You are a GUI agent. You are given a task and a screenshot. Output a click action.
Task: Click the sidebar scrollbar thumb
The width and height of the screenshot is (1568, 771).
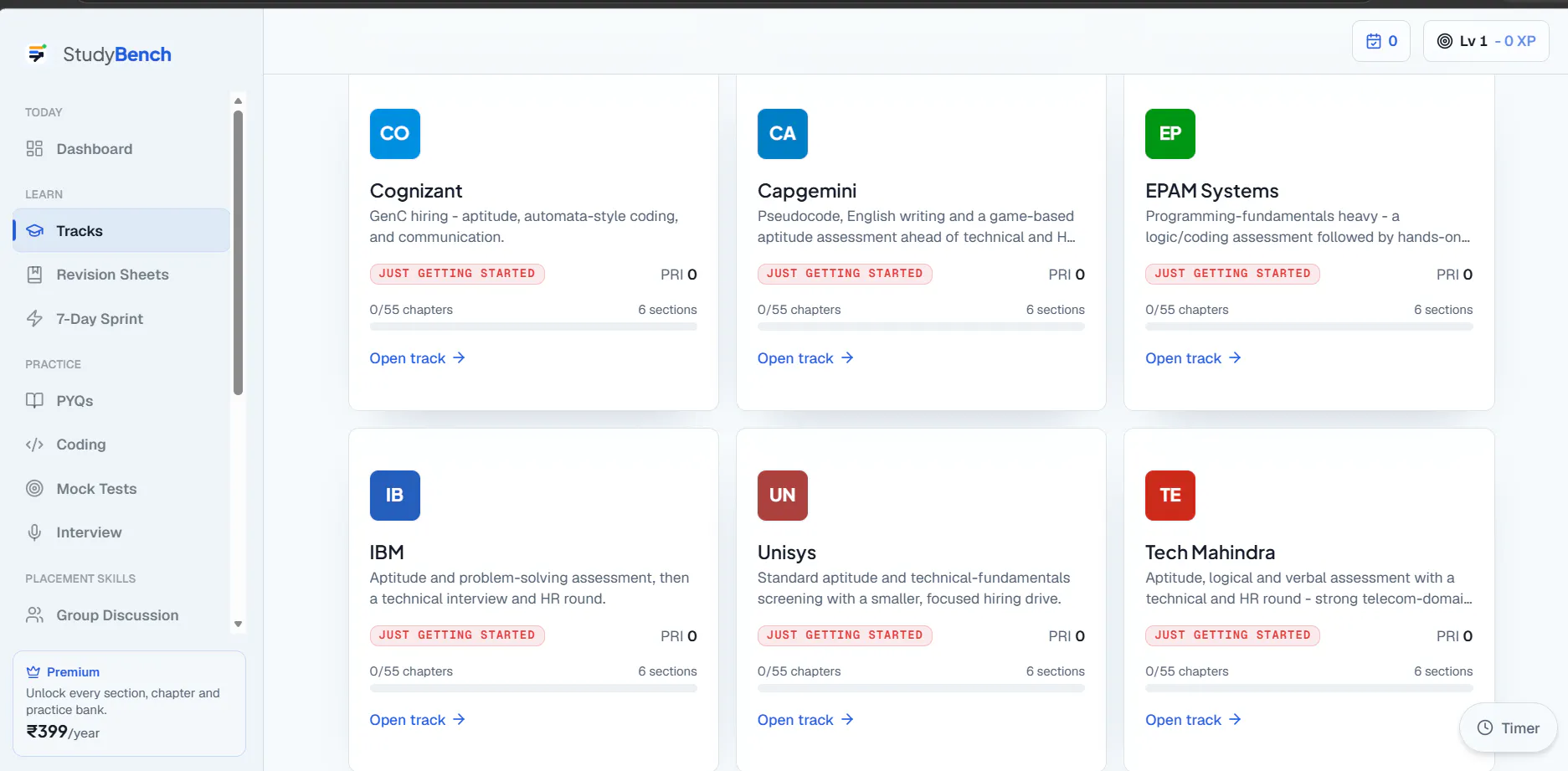point(239,252)
